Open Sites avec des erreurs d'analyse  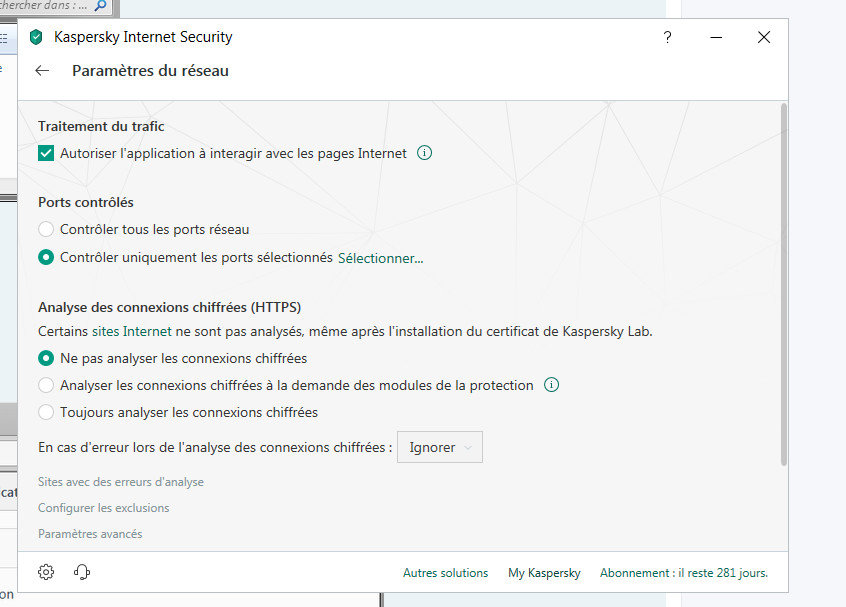click(x=121, y=482)
